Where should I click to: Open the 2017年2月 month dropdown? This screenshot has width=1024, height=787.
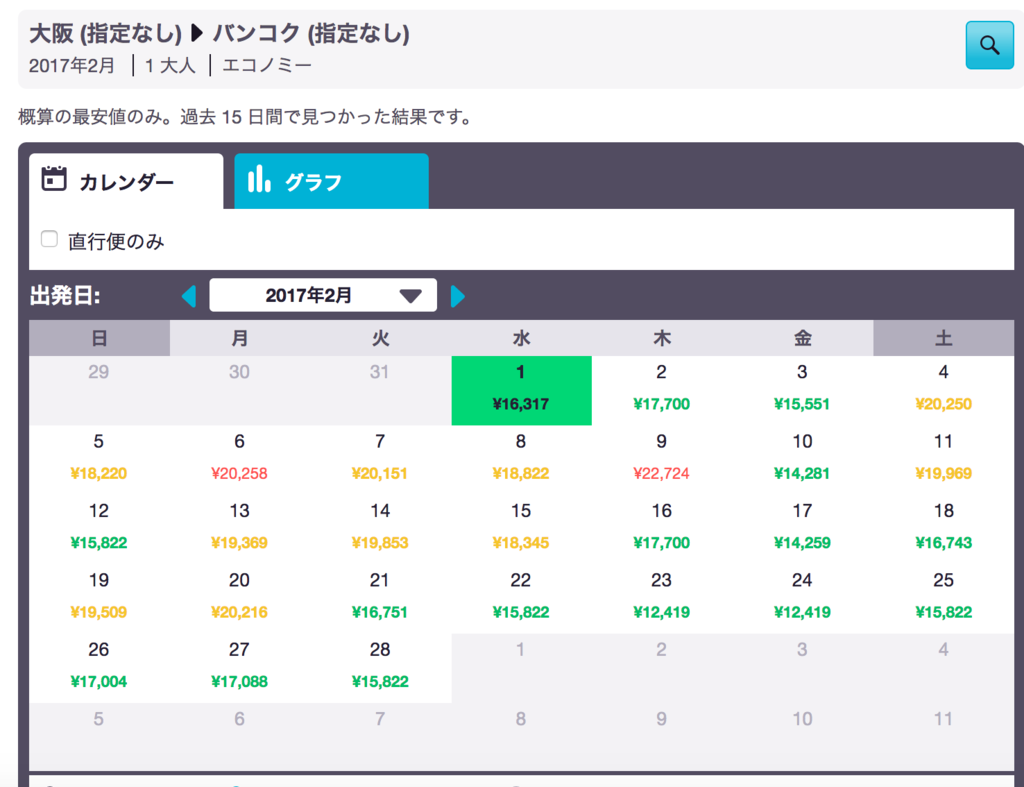pyautogui.click(x=323, y=295)
